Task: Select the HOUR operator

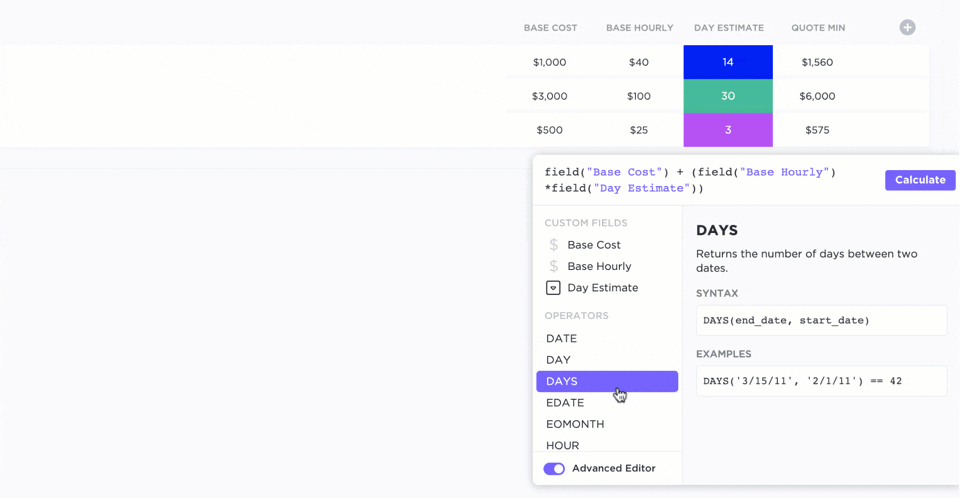Action: [562, 445]
